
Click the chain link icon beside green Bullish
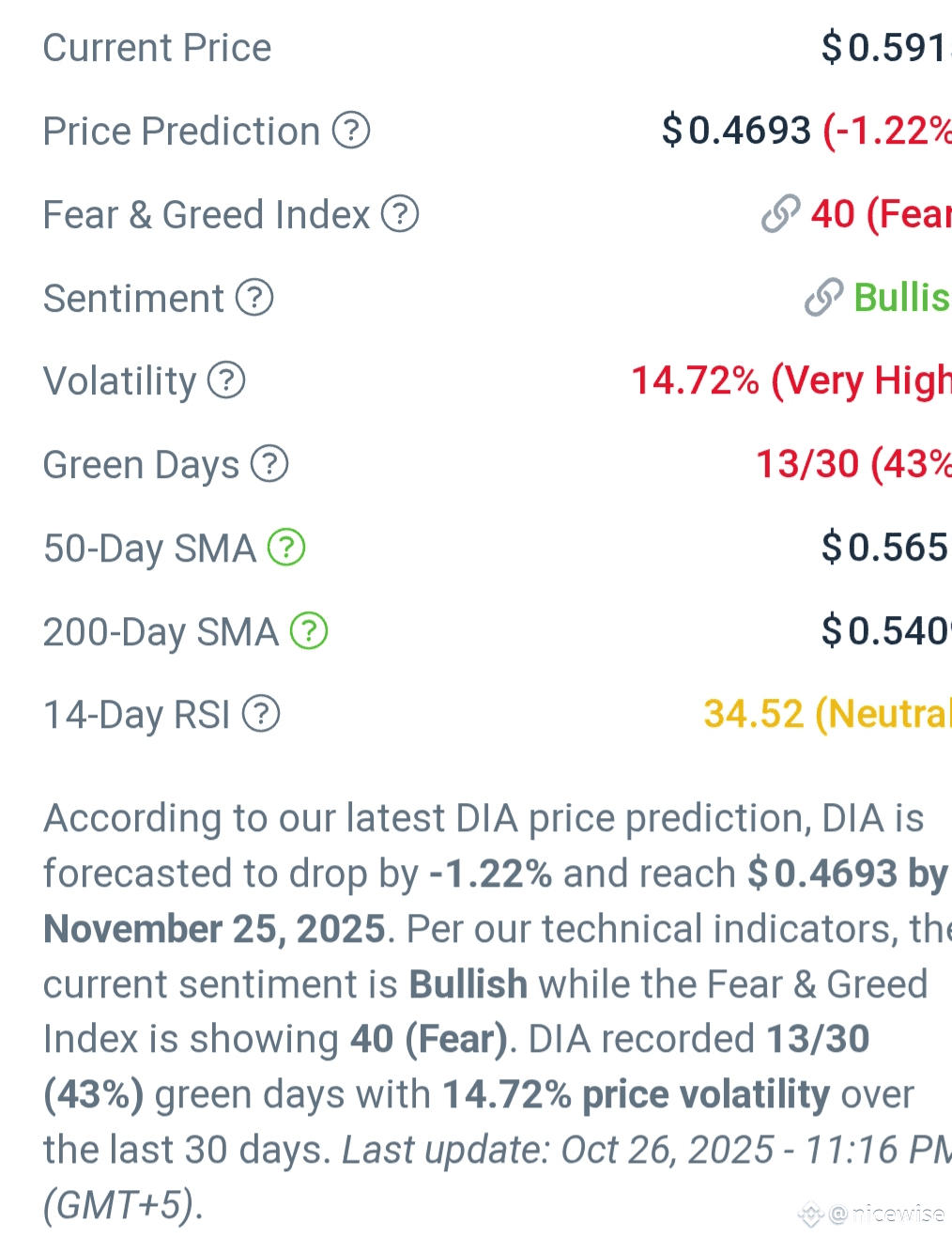[823, 298]
